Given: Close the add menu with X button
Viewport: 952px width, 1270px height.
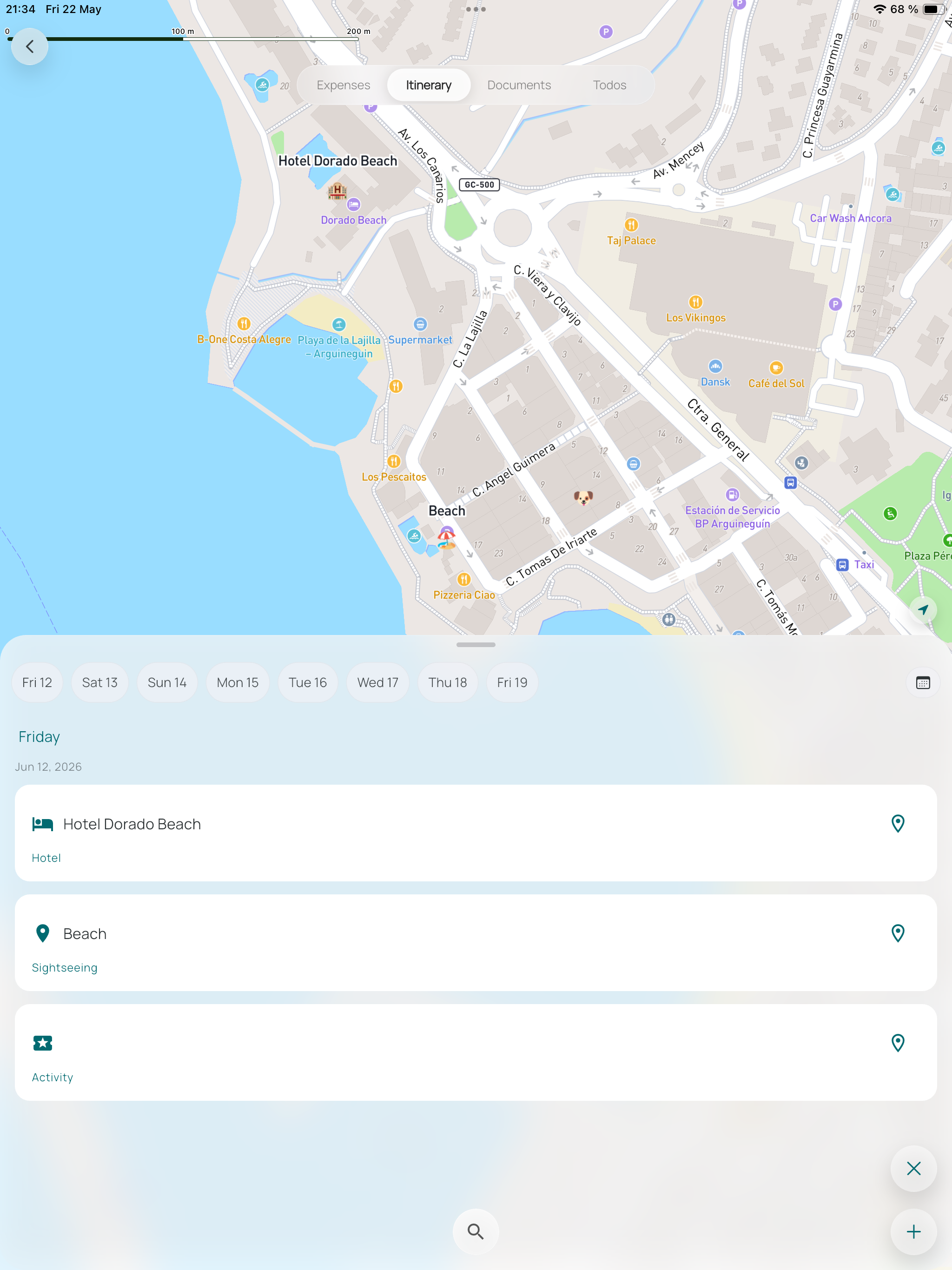Looking at the screenshot, I should (913, 1168).
